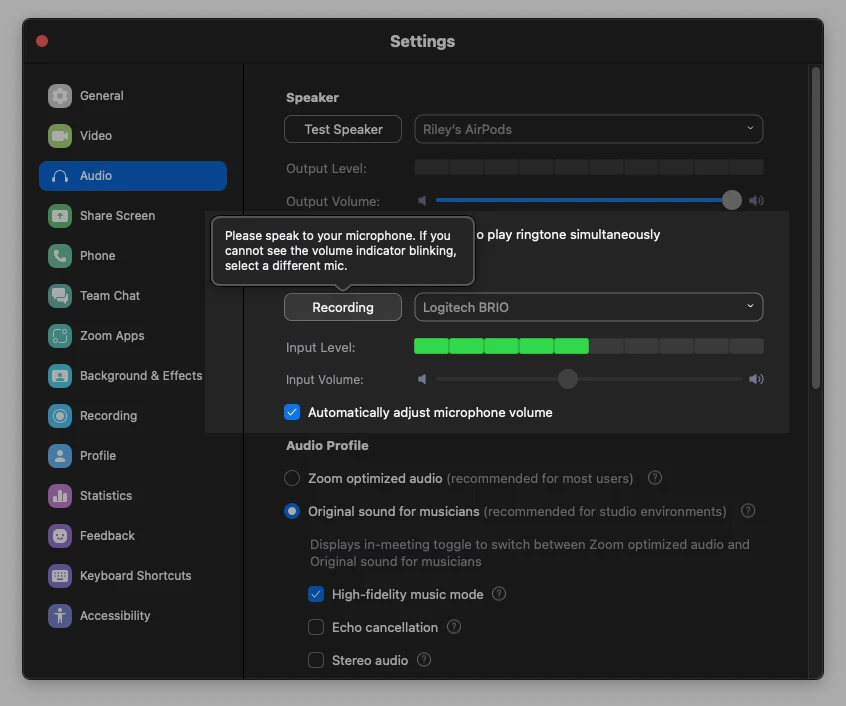This screenshot has width=846, height=706.
Task: Click the Test Speaker button
Action: (x=343, y=129)
